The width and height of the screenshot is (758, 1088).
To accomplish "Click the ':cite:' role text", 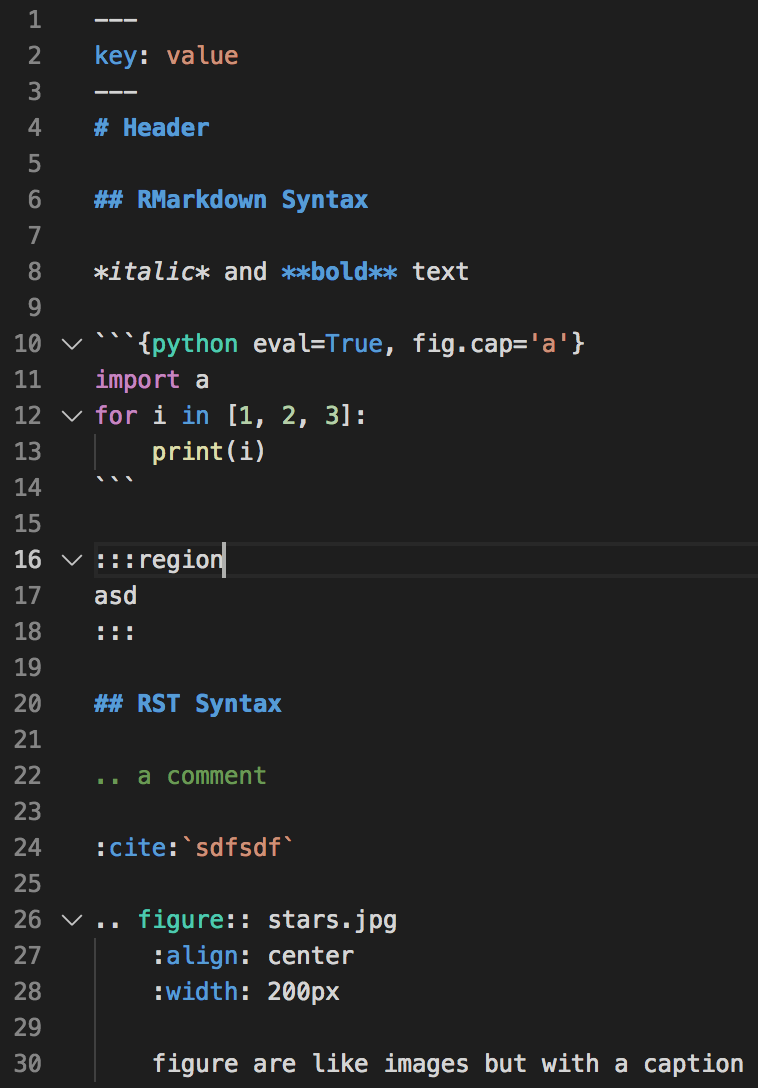I will point(137,849).
